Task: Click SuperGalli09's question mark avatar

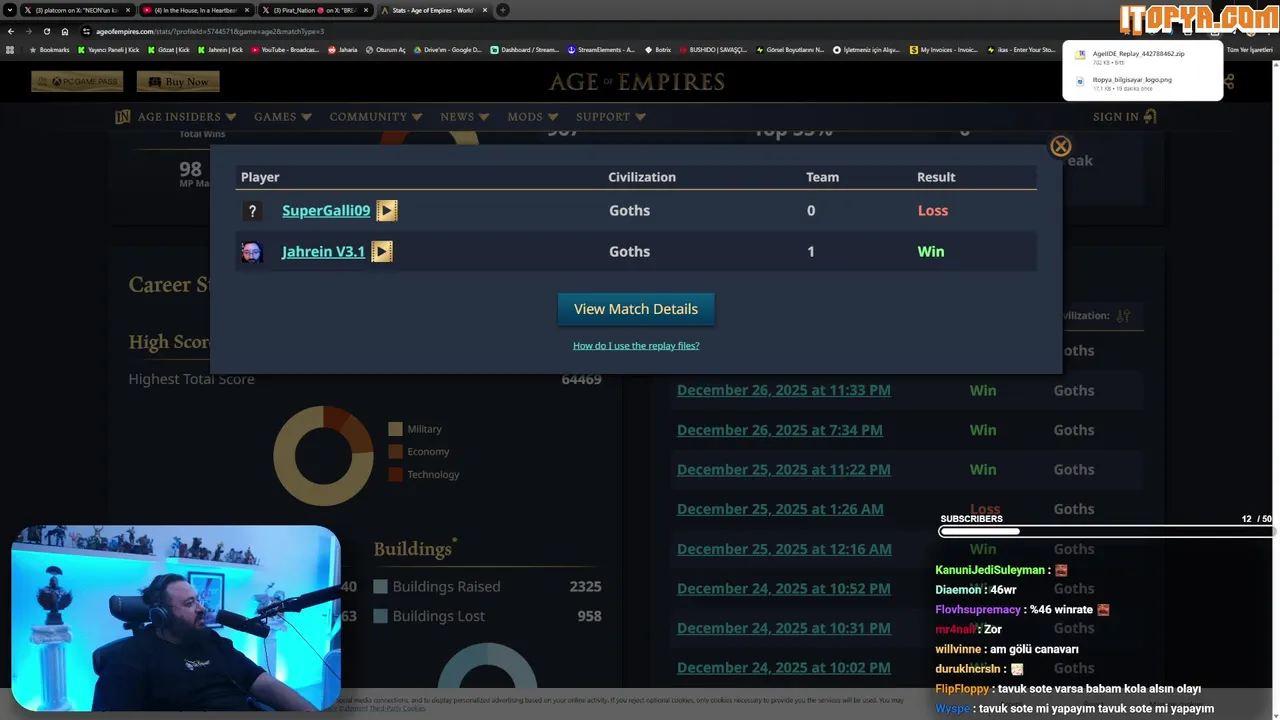Action: pyautogui.click(x=252, y=211)
